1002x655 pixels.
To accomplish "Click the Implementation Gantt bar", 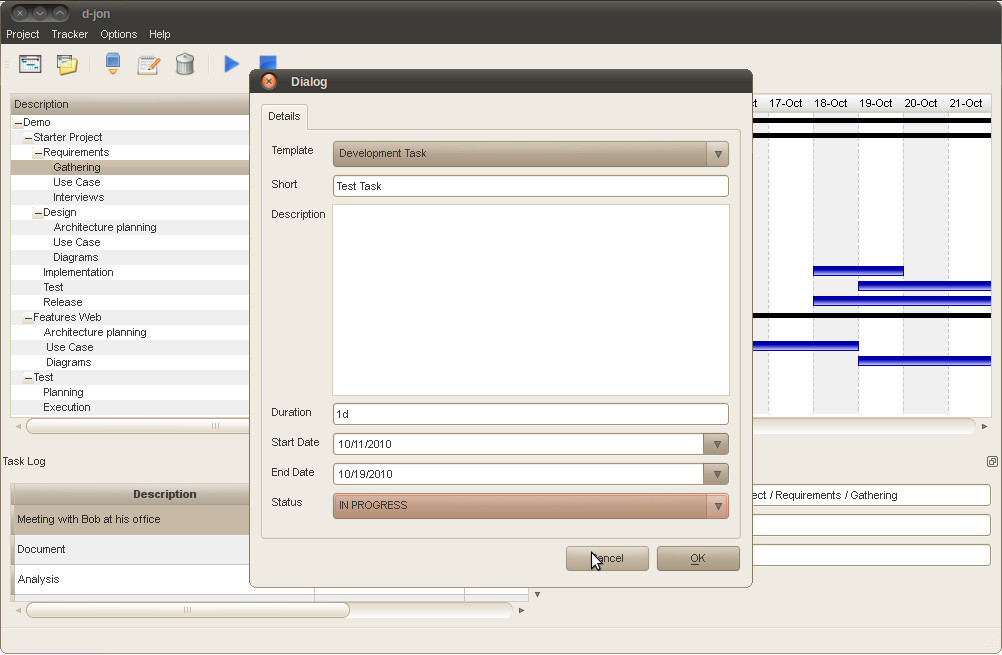I will 858,271.
